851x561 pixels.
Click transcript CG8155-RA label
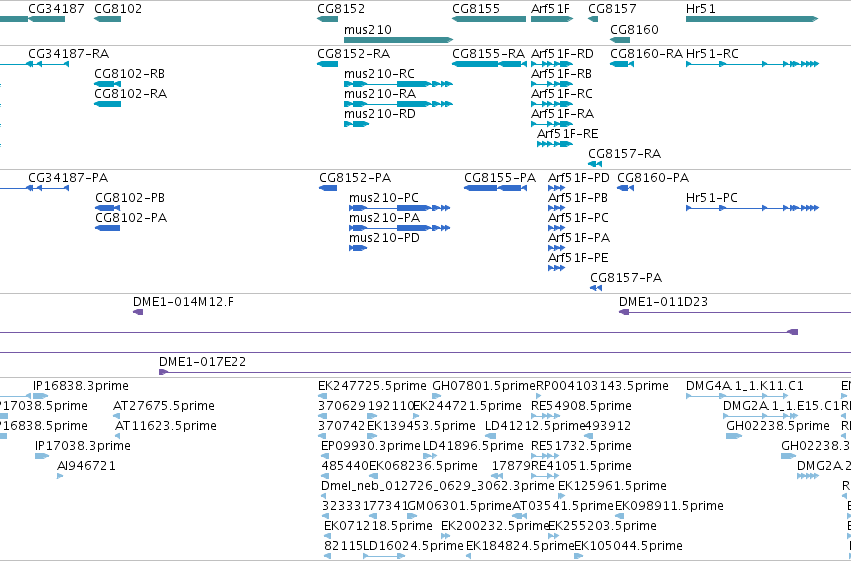[x=488, y=54]
